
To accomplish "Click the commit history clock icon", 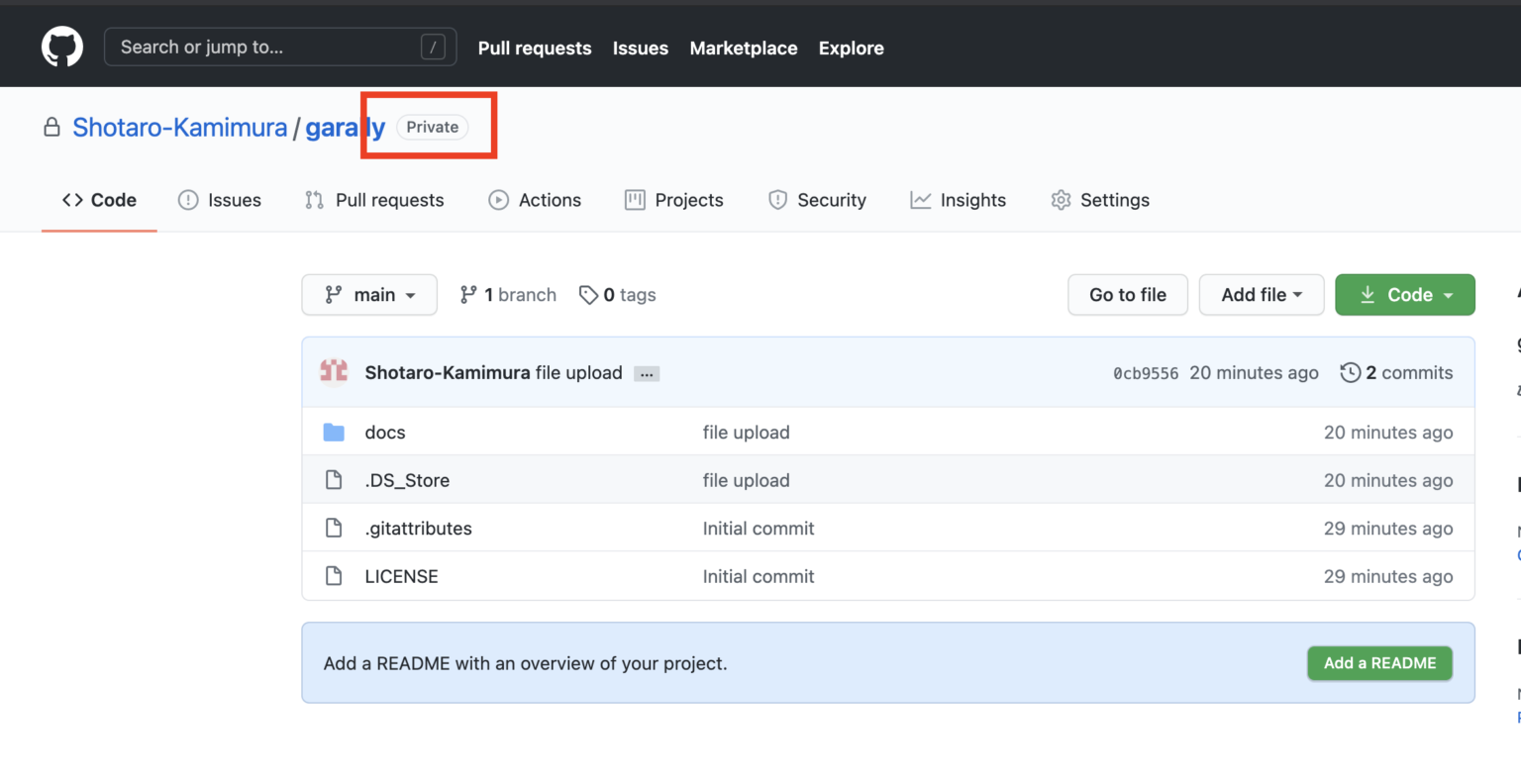I will pyautogui.click(x=1350, y=373).
